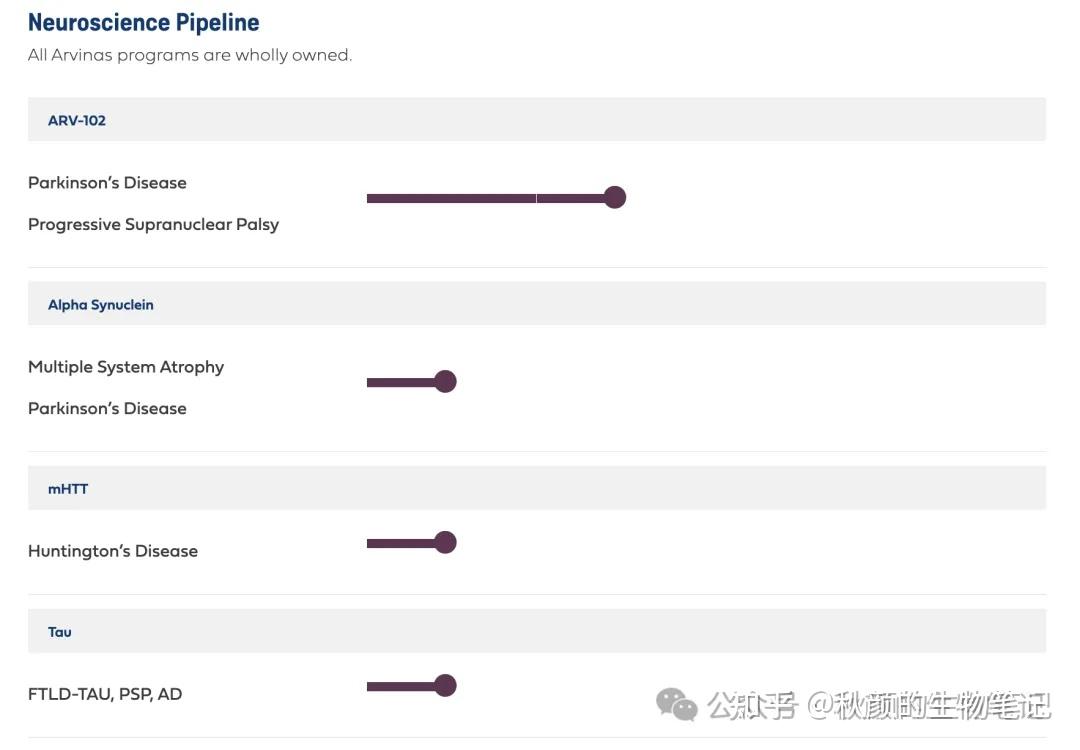Image resolution: width=1080 pixels, height=750 pixels.
Task: Click 'All Arvinas programs are wholly owned' text
Action: pyautogui.click(x=190, y=55)
